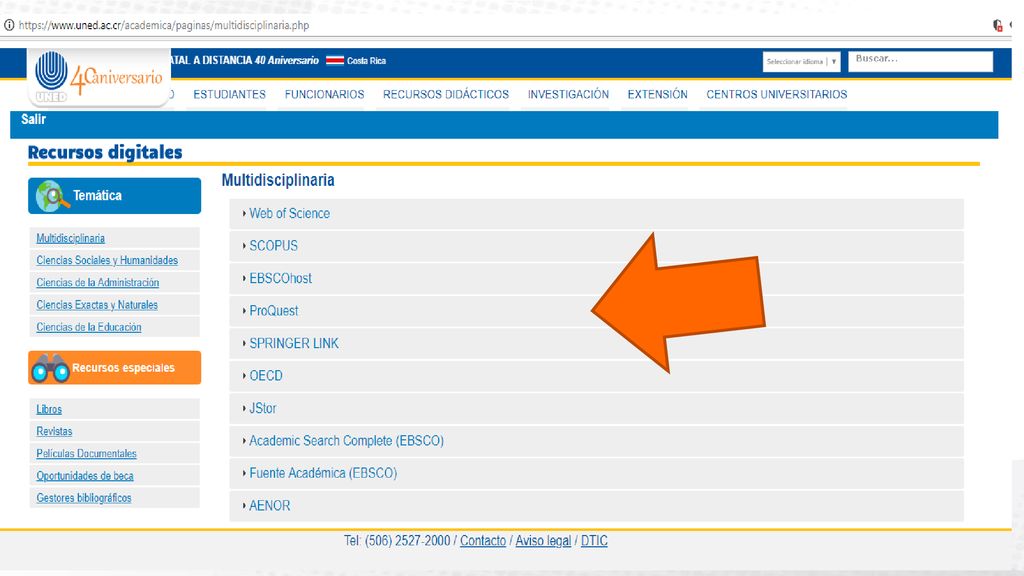Expand the OECD entry

pyautogui.click(x=596, y=376)
